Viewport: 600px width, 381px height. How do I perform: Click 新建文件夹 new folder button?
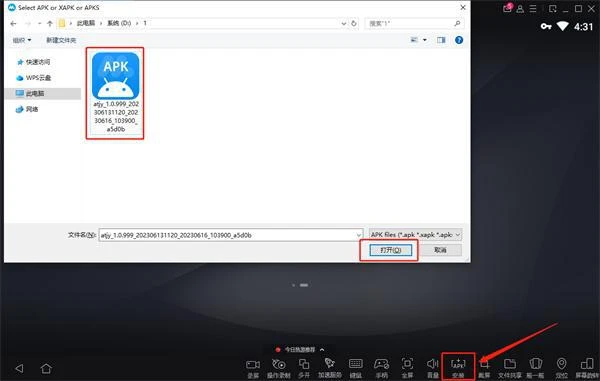pyautogui.click(x=61, y=40)
